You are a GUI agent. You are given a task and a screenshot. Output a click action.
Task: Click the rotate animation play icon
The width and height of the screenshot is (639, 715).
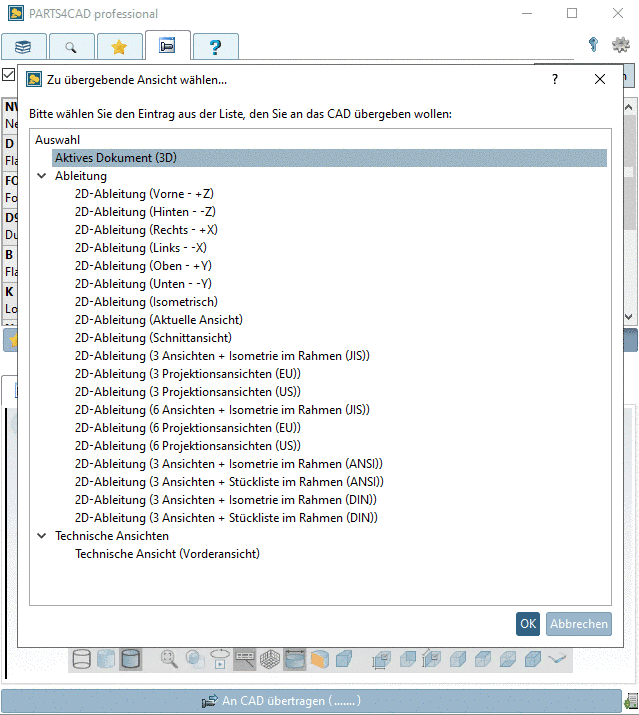[x=220, y=659]
